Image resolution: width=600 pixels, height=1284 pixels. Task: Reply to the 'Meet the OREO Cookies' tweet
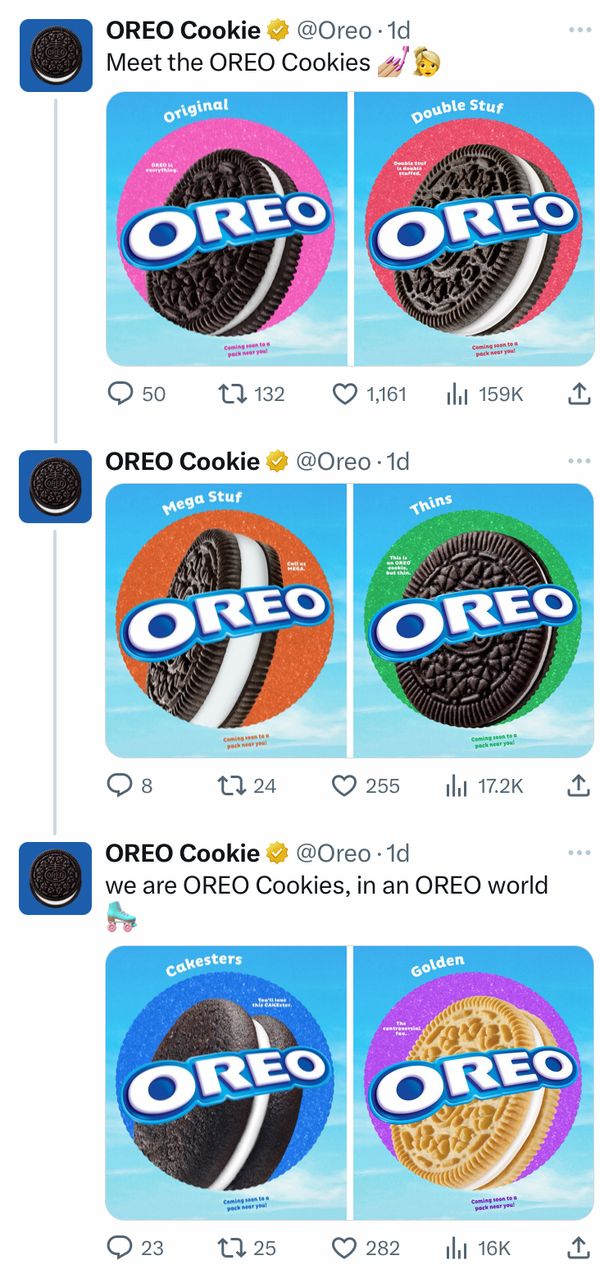[x=136, y=394]
